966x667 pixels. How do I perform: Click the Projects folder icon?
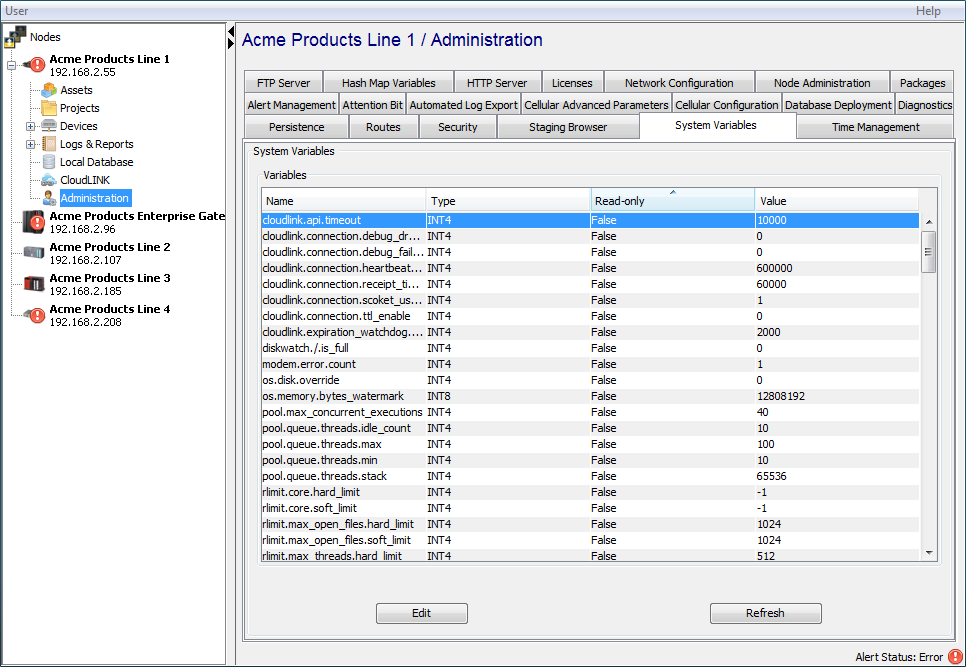pyautogui.click(x=49, y=108)
